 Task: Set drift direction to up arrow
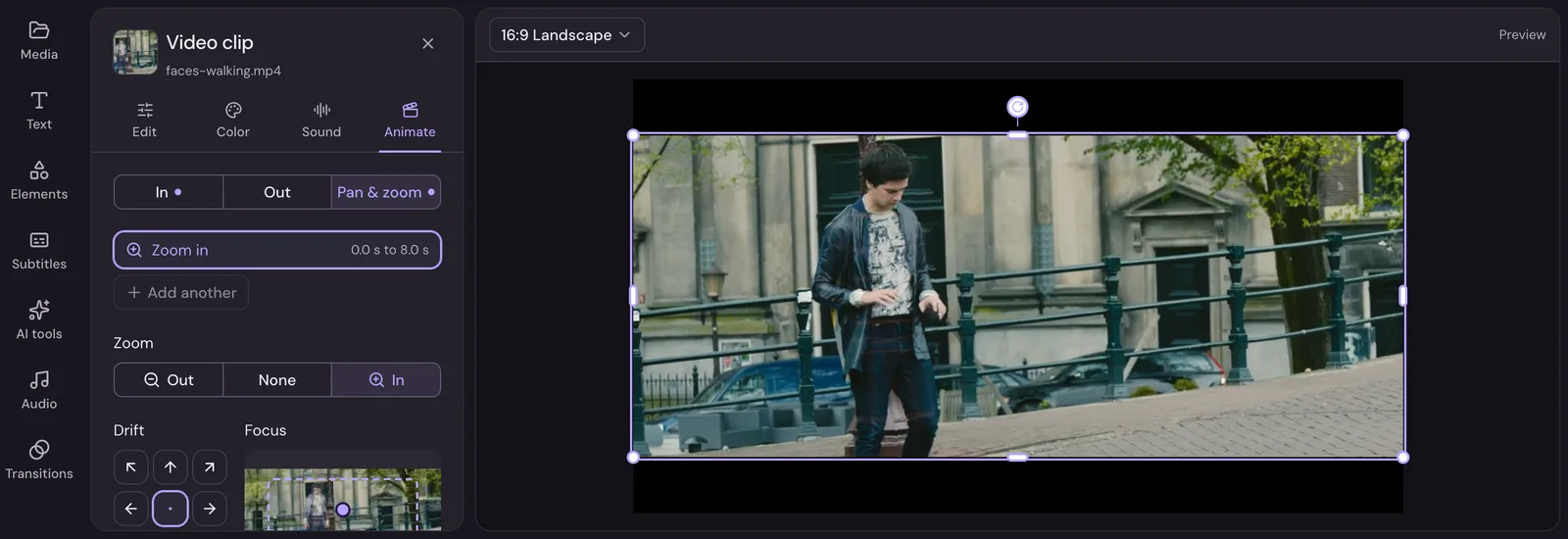[171, 467]
